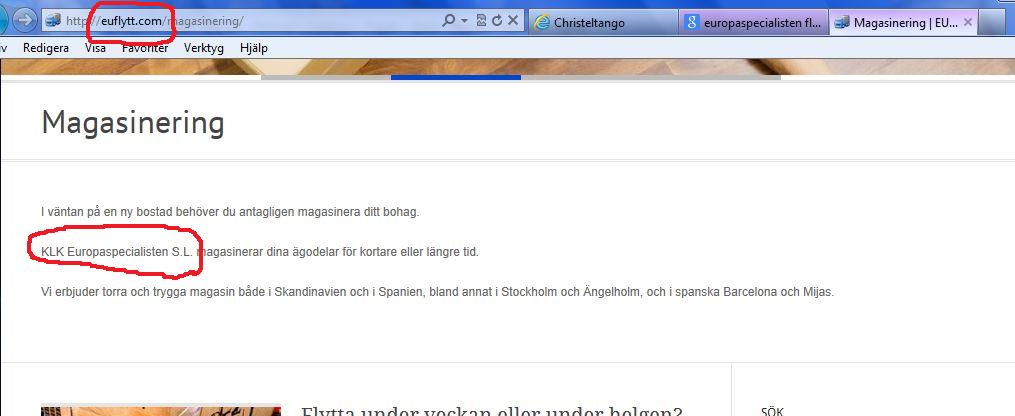The height and width of the screenshot is (416, 1015).
Task: Open the article 'Flytta under veckan eller under helgen?'
Action: point(492,411)
